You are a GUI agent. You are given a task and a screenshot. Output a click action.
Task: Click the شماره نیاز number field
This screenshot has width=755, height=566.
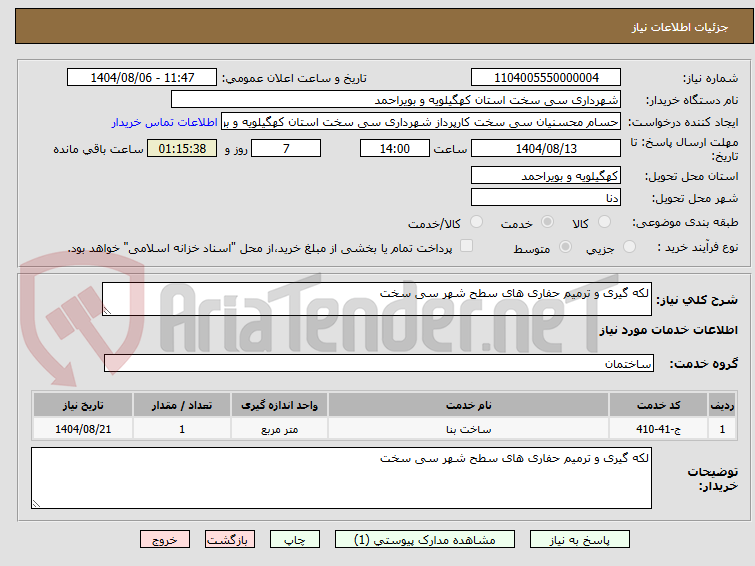click(546, 78)
